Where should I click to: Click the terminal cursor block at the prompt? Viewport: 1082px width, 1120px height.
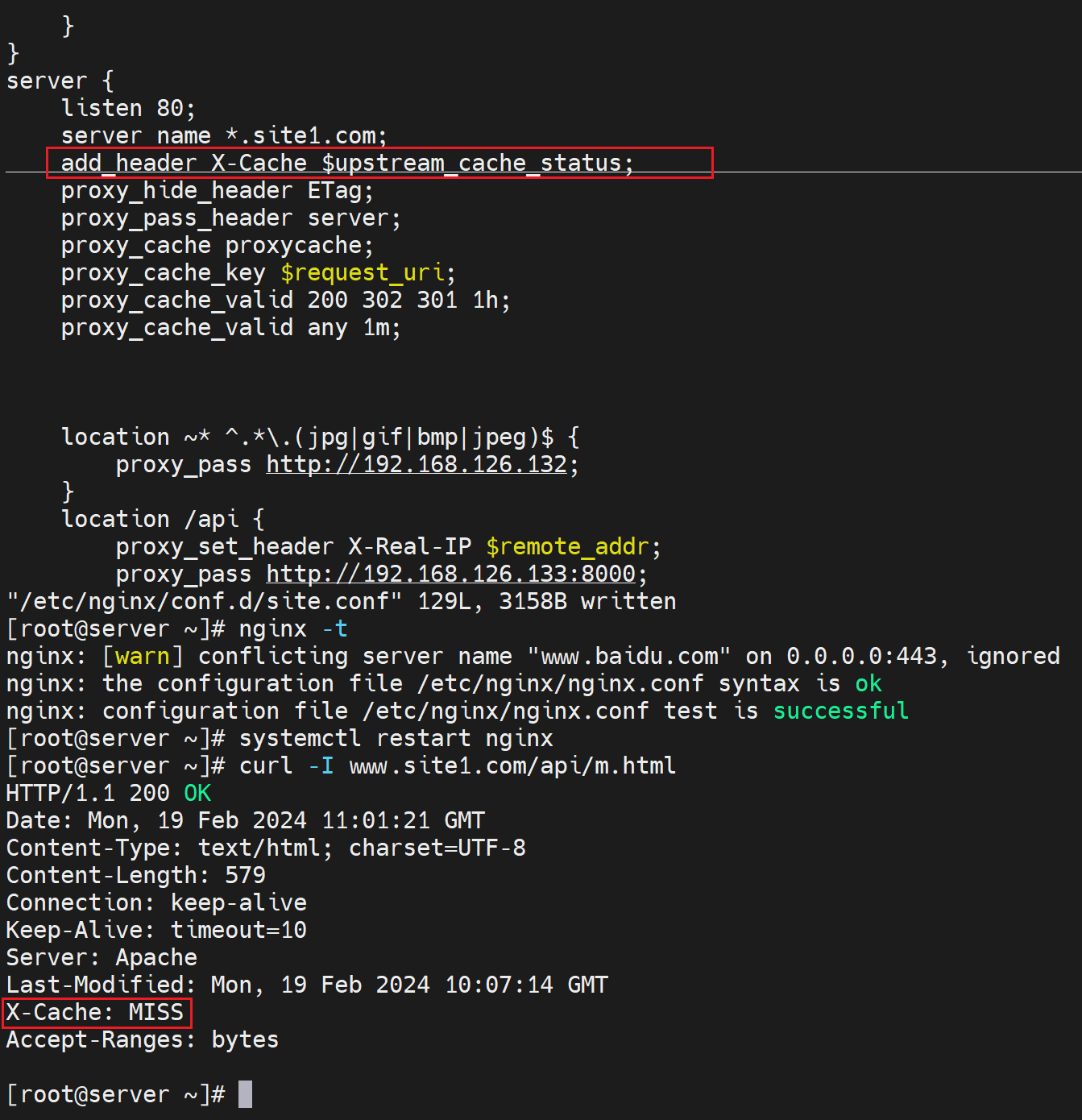tap(245, 1093)
